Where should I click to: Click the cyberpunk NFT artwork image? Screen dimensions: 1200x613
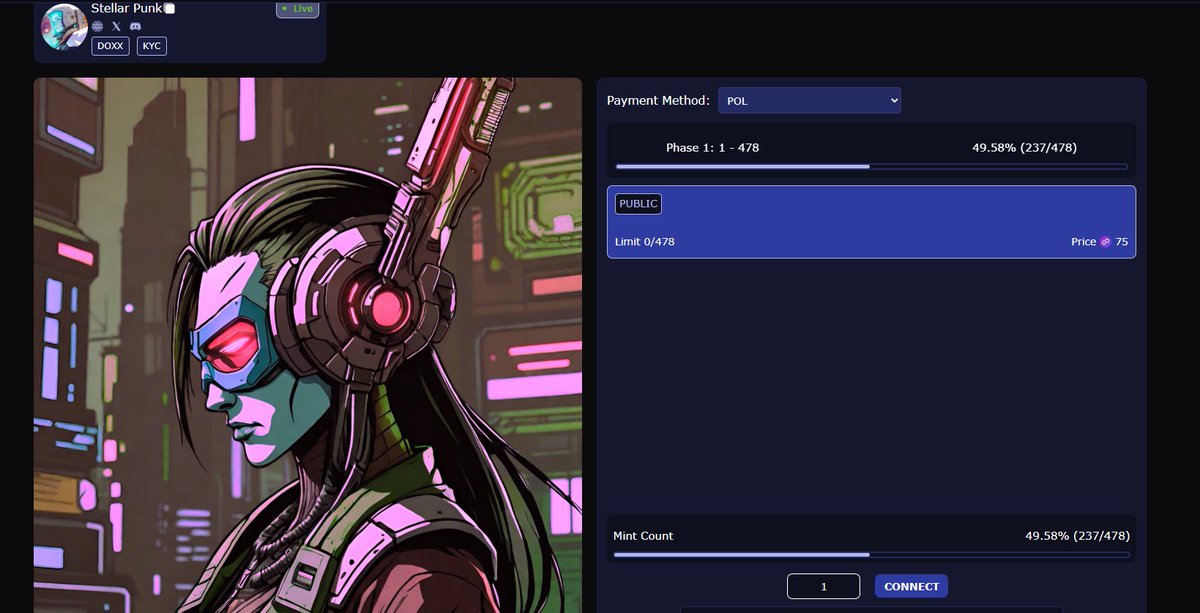coord(308,345)
